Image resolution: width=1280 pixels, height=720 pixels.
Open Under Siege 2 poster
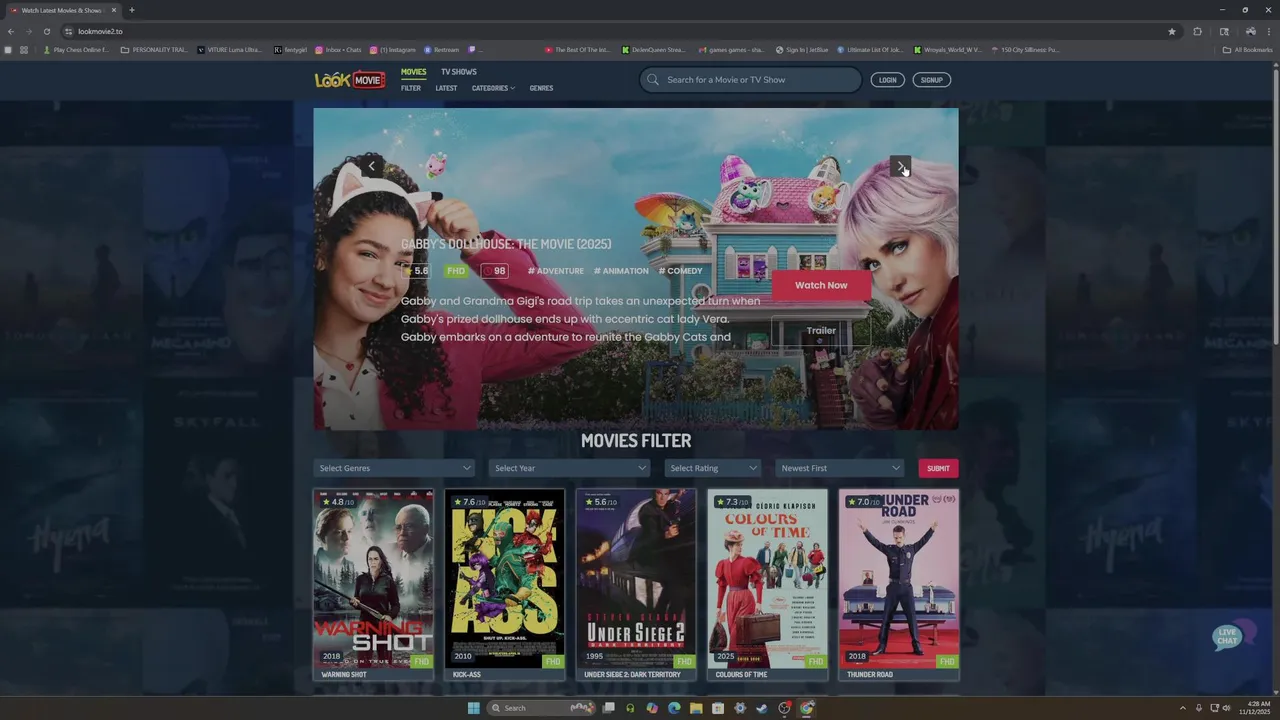(x=635, y=578)
